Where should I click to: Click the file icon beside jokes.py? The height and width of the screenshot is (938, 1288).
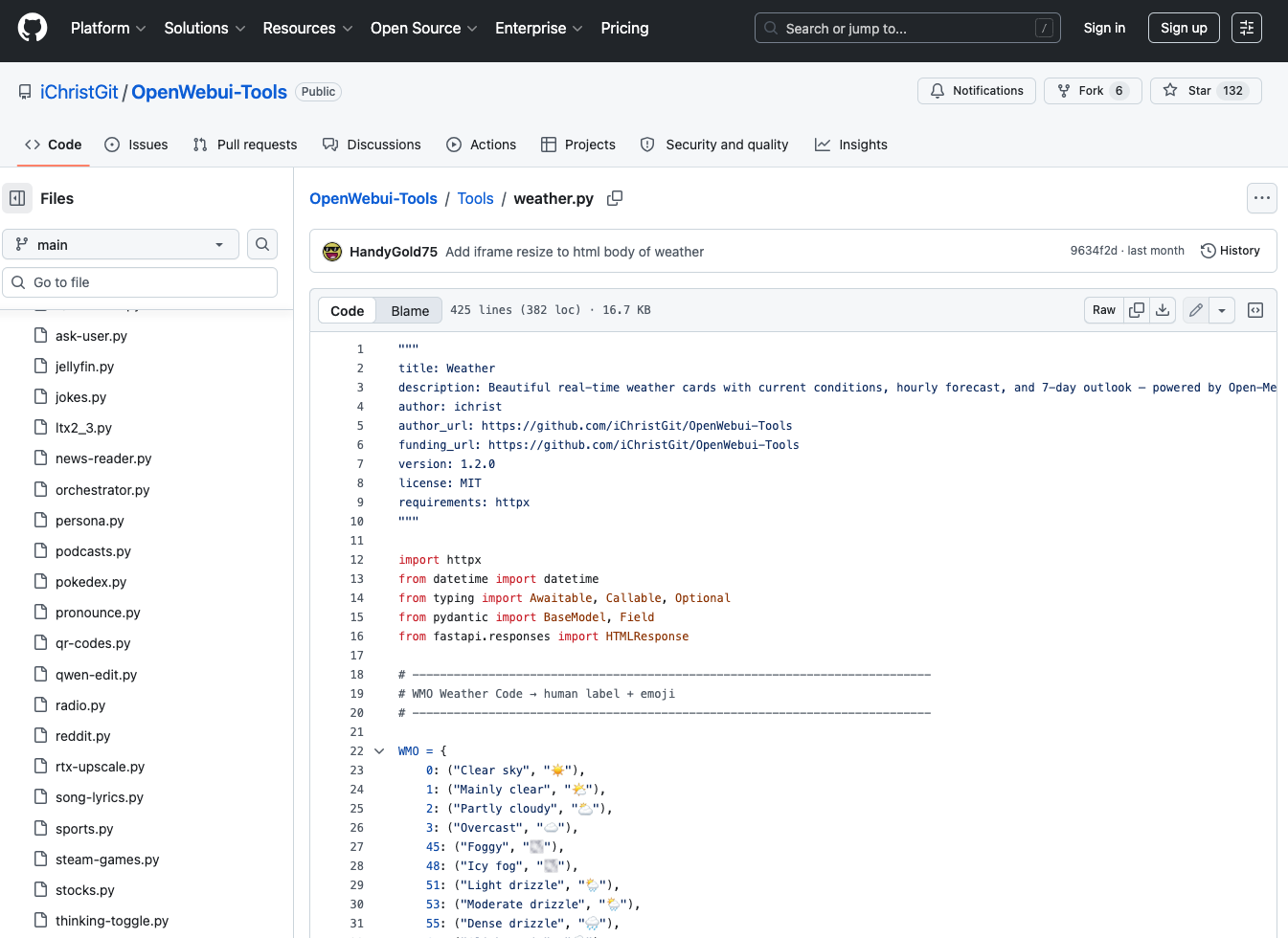[x=40, y=397]
